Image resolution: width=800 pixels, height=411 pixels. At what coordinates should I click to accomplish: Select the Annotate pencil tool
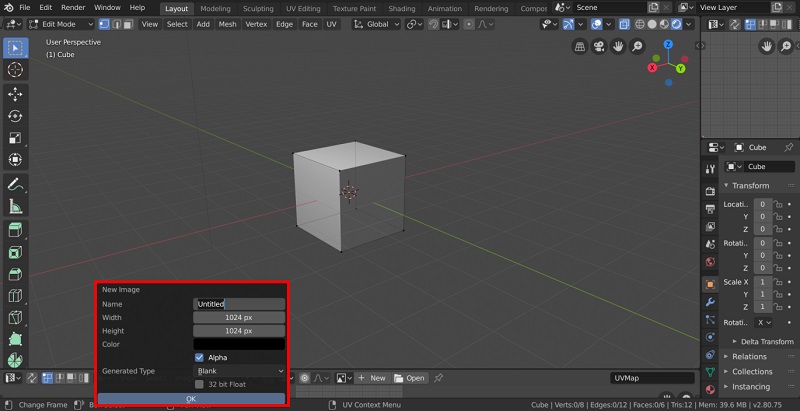[x=15, y=184]
